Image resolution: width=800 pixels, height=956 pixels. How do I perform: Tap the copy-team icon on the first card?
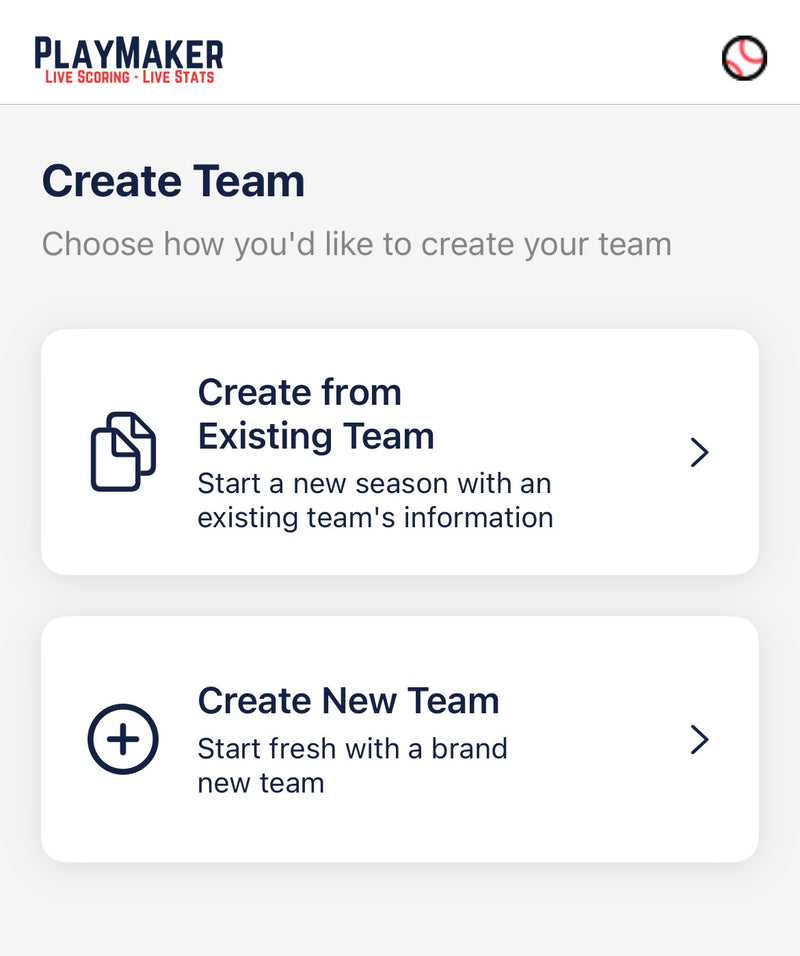coord(124,449)
